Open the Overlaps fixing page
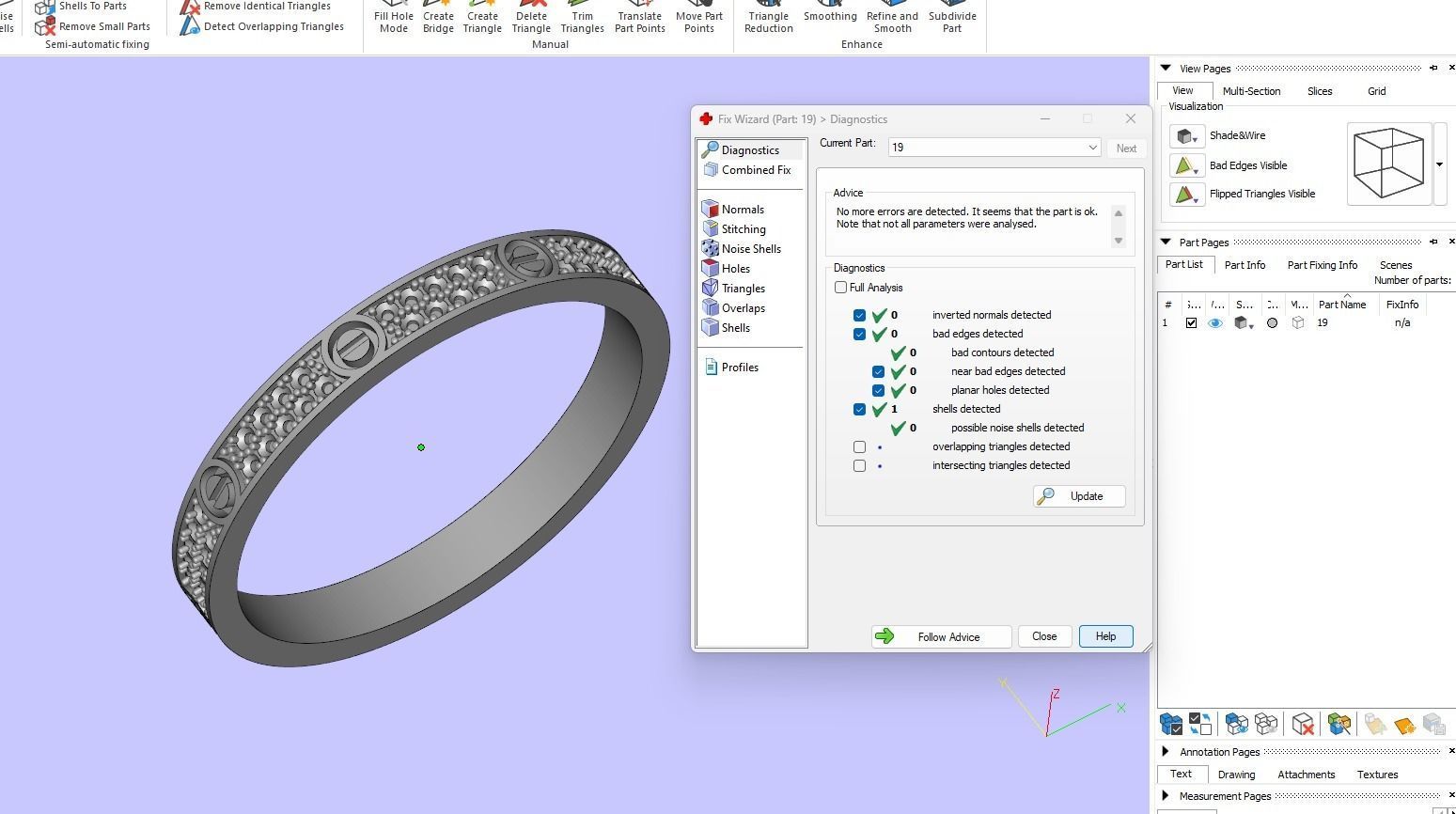This screenshot has height=814, width=1456. [x=733, y=308]
